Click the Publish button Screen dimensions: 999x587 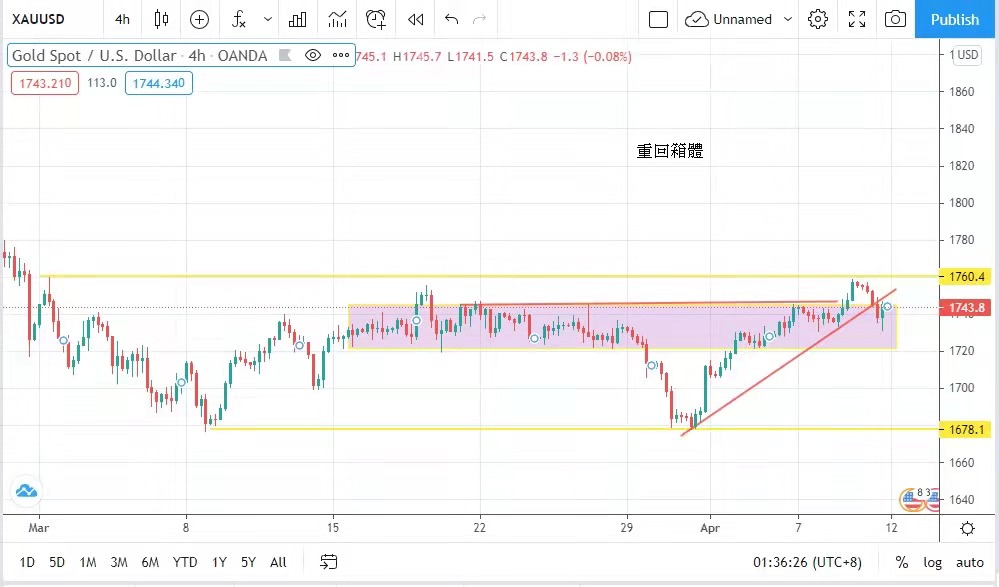click(x=955, y=19)
